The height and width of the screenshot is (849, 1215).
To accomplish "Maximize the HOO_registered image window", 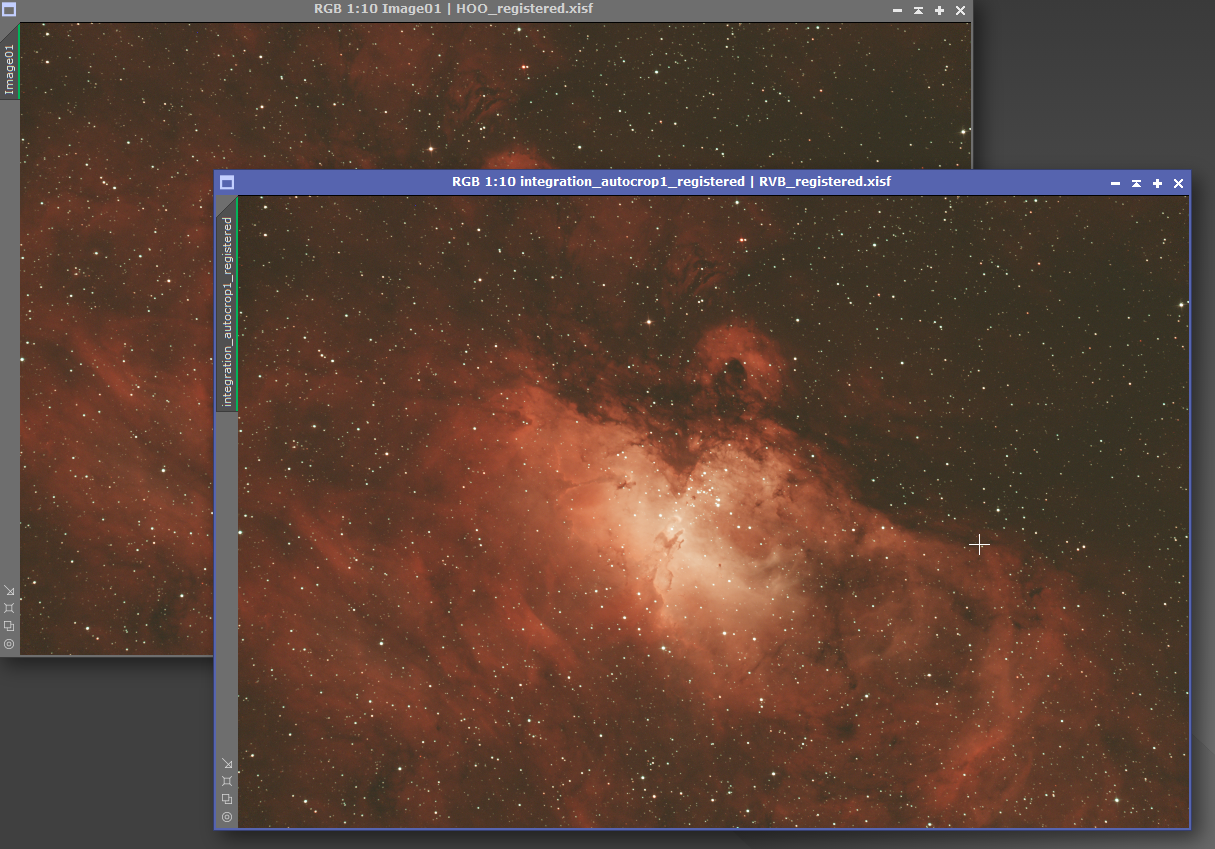I will click(x=940, y=10).
